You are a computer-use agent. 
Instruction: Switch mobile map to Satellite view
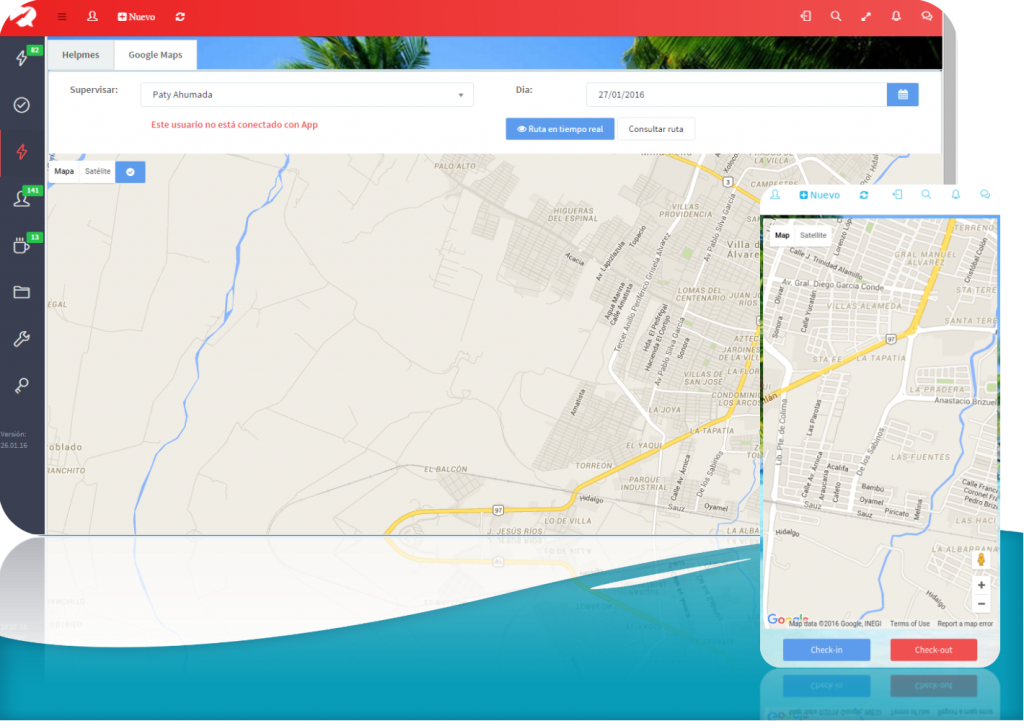coord(813,235)
